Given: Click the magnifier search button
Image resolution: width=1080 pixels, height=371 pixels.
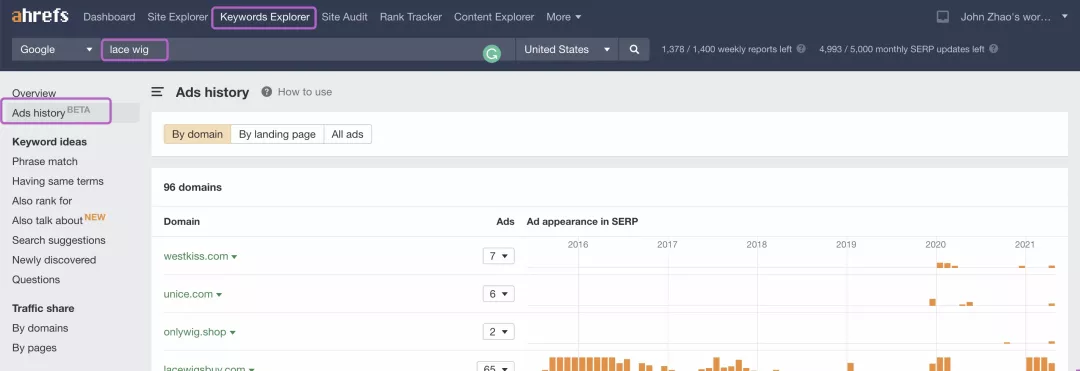Looking at the screenshot, I should tap(634, 50).
